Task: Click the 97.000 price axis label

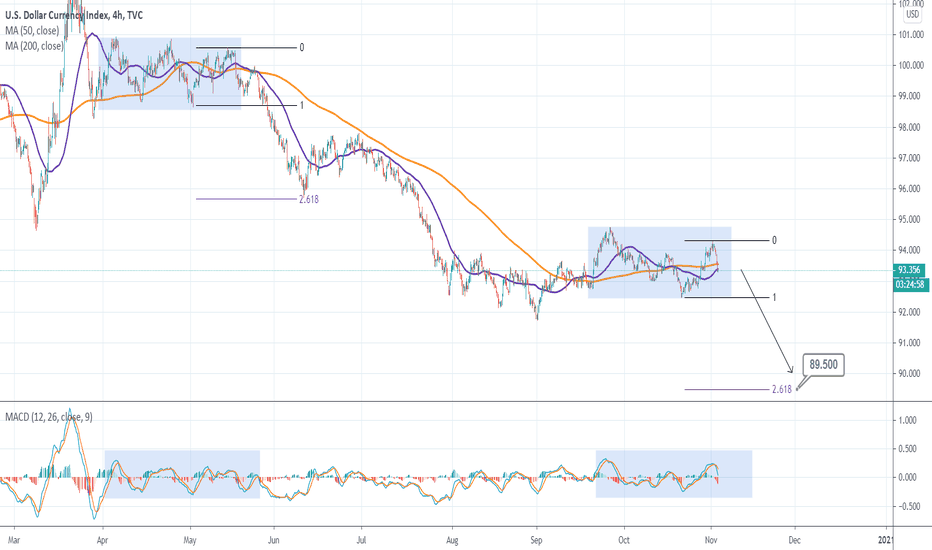Action: 911,158
